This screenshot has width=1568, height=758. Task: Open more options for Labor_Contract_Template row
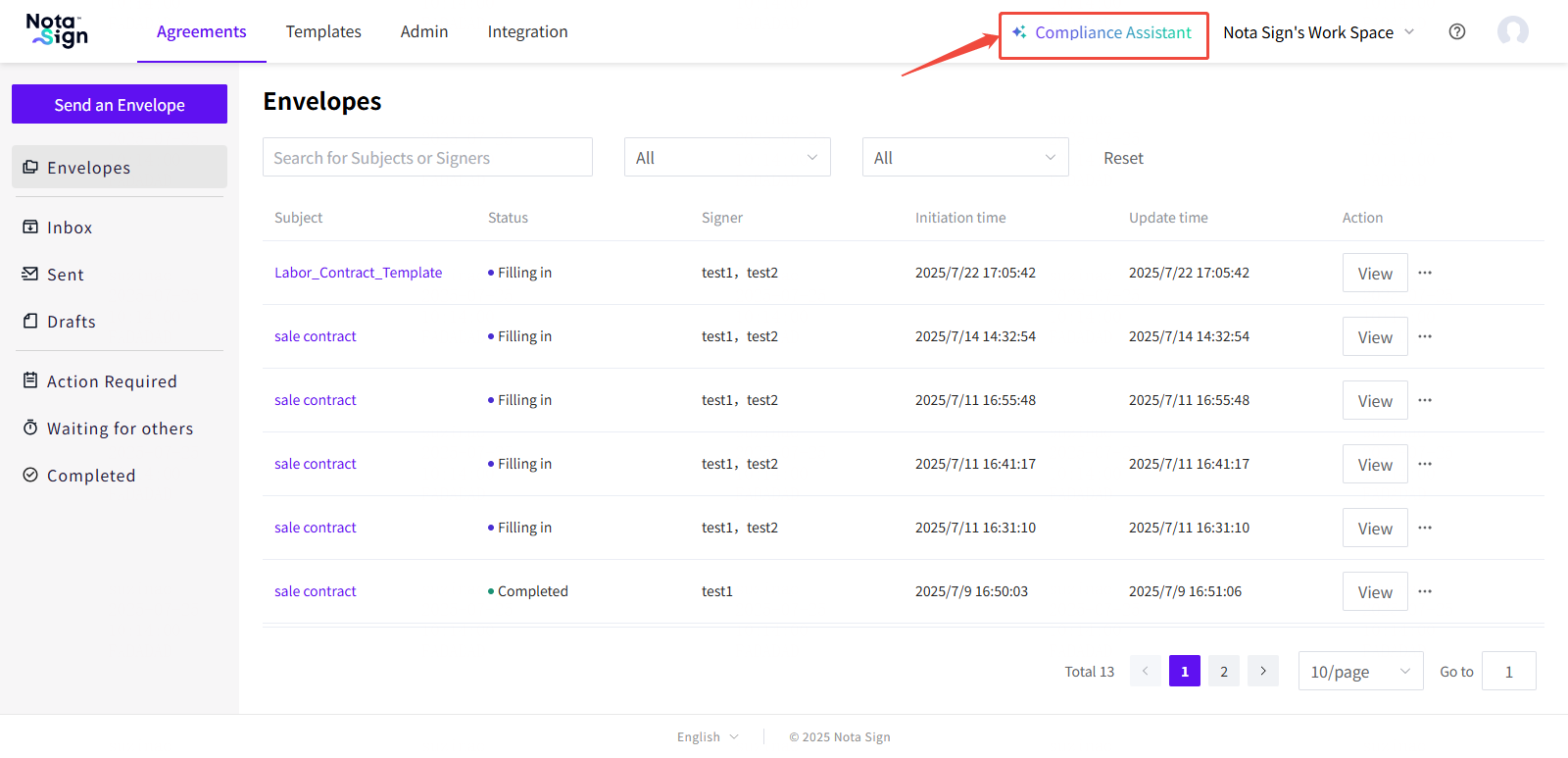coord(1425,273)
